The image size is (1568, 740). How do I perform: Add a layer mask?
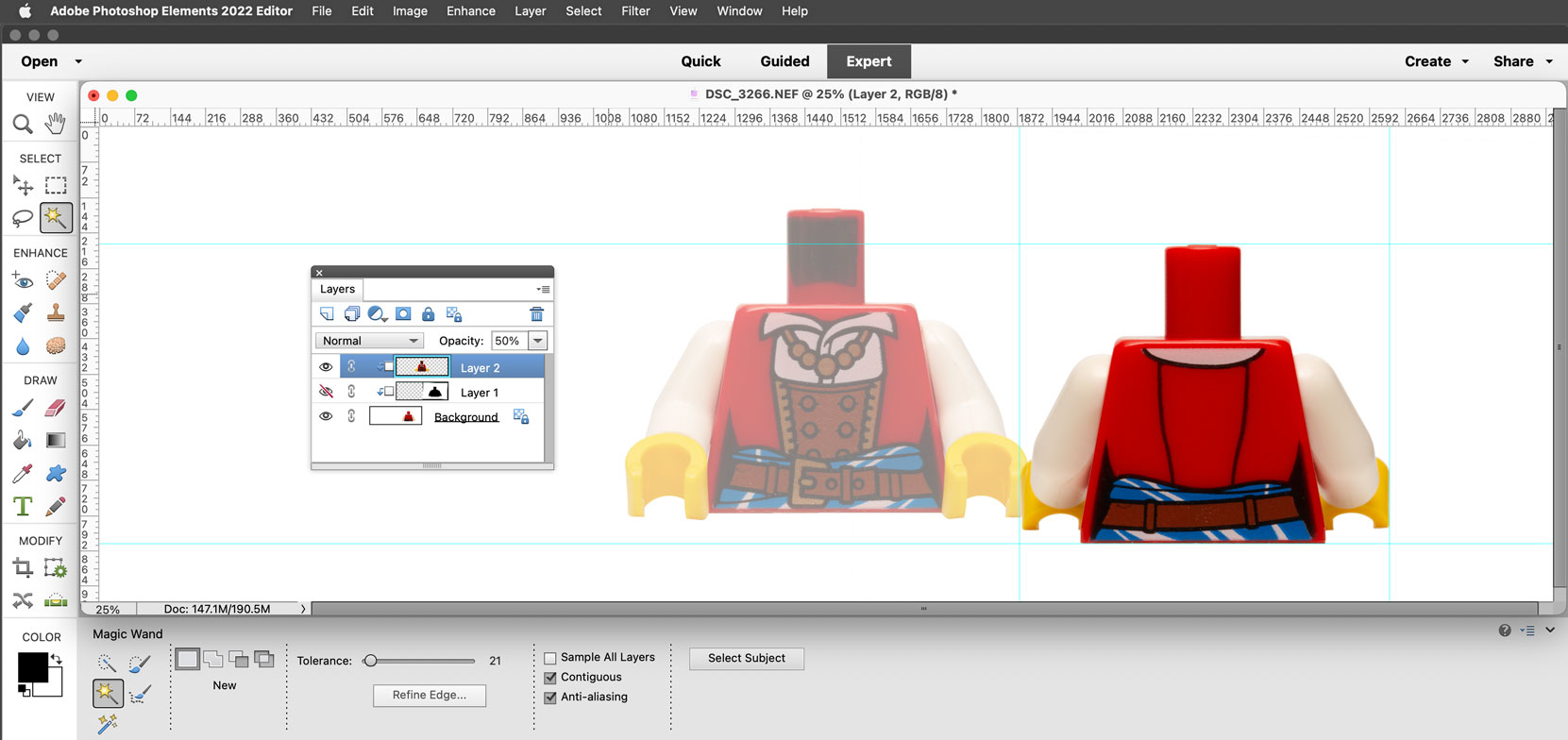[x=403, y=314]
